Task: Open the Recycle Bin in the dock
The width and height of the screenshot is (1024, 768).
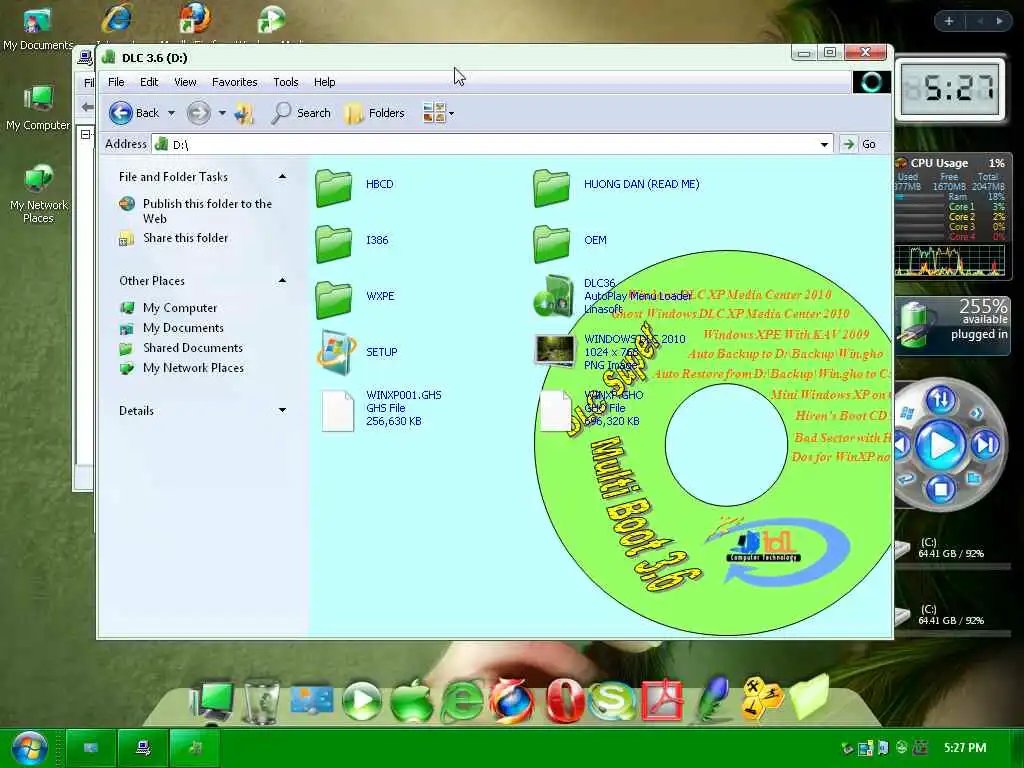Action: click(x=261, y=701)
